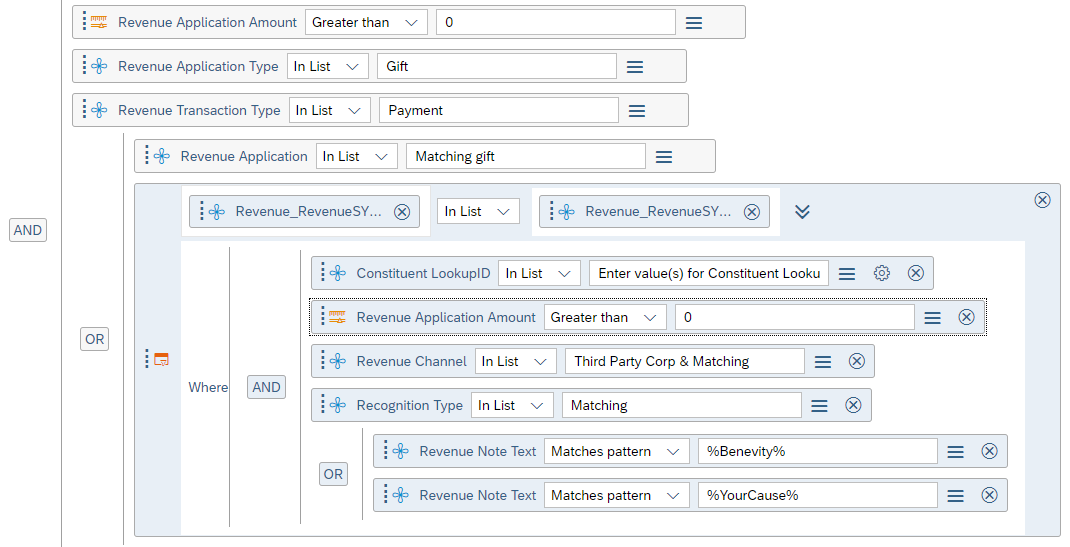Click the Payment value field
This screenshot has height=547, width=1070.
(499, 110)
